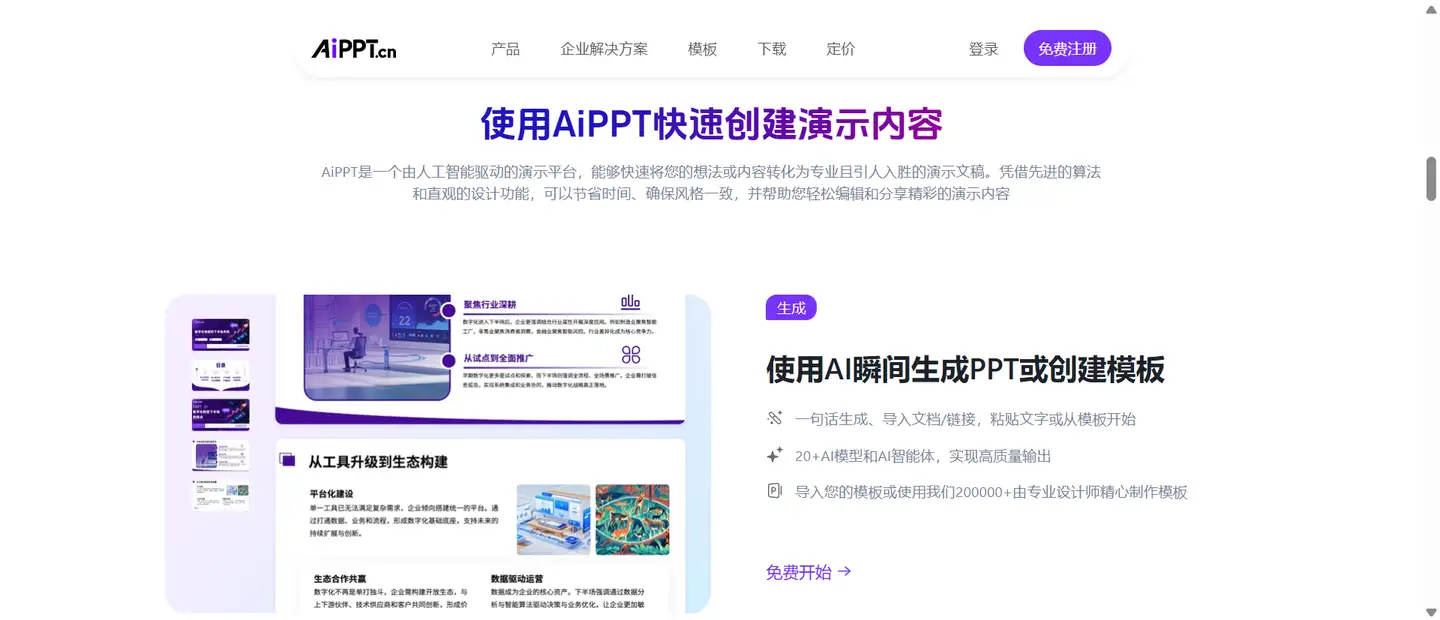
Task: Click the colorful abstract image in slide
Action: (x=632, y=519)
